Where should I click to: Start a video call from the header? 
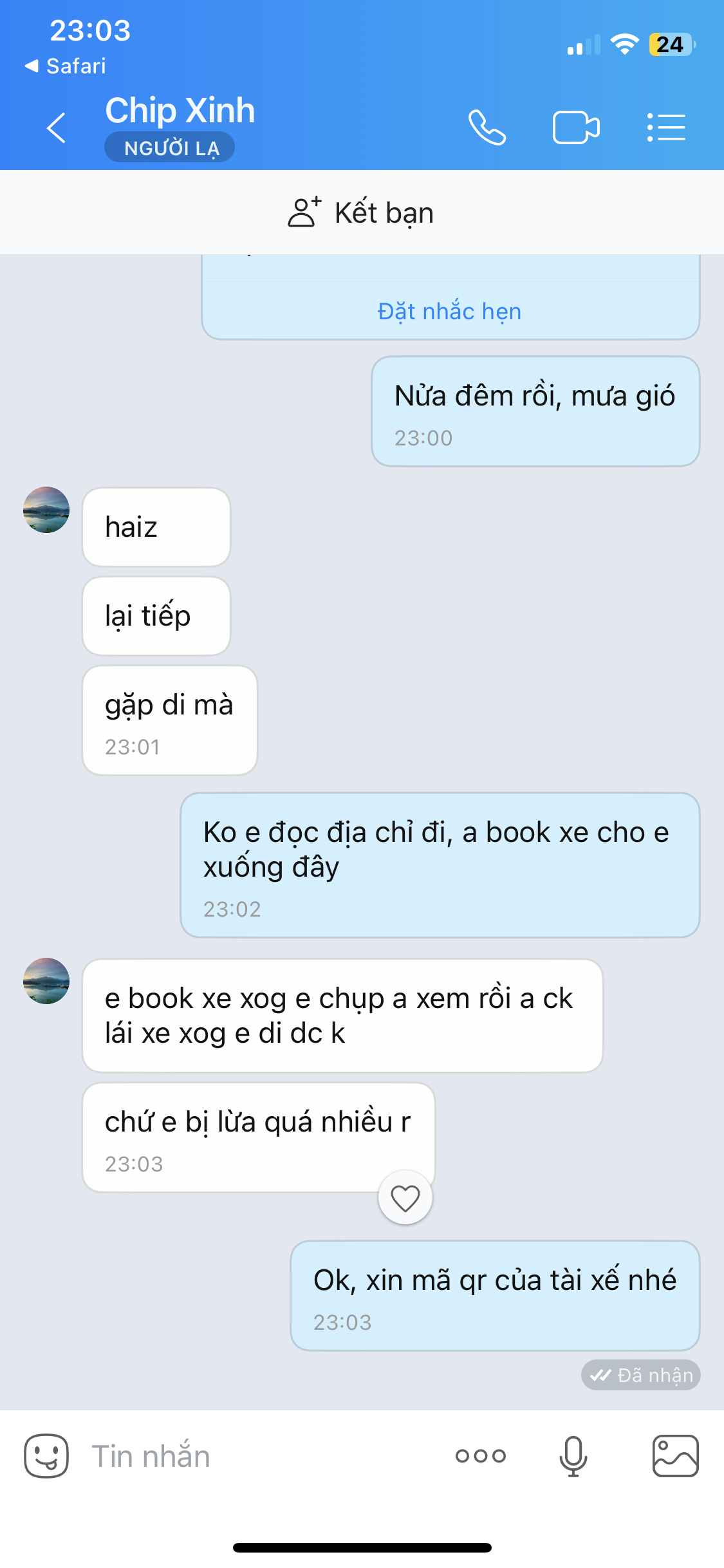[x=576, y=127]
